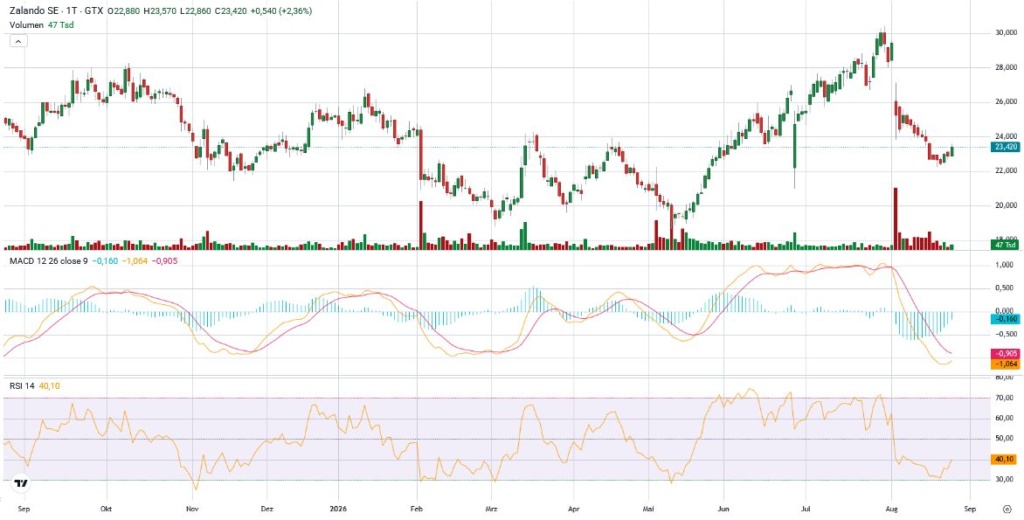
Task: Click the 70,00 RSI axis label
Action: coord(1006,397)
